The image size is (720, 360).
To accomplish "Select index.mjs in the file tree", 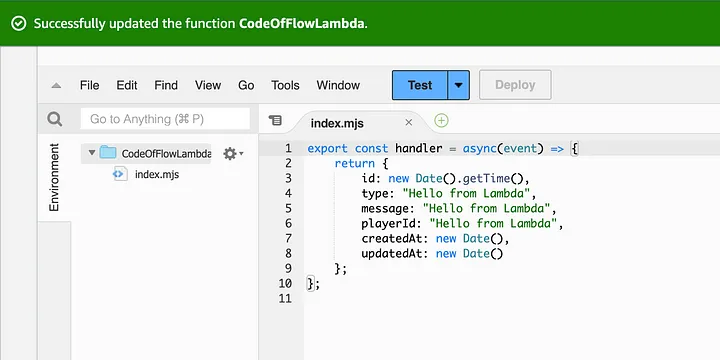I will (157, 174).
